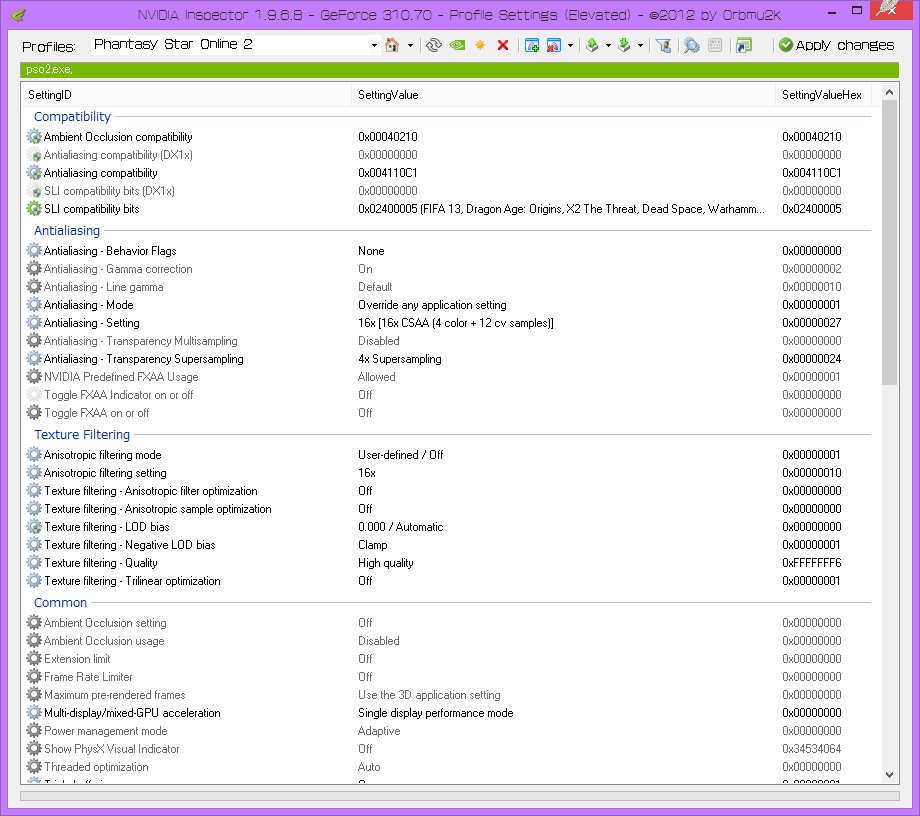
Task: Click the Common group header
Action: pyautogui.click(x=60, y=602)
